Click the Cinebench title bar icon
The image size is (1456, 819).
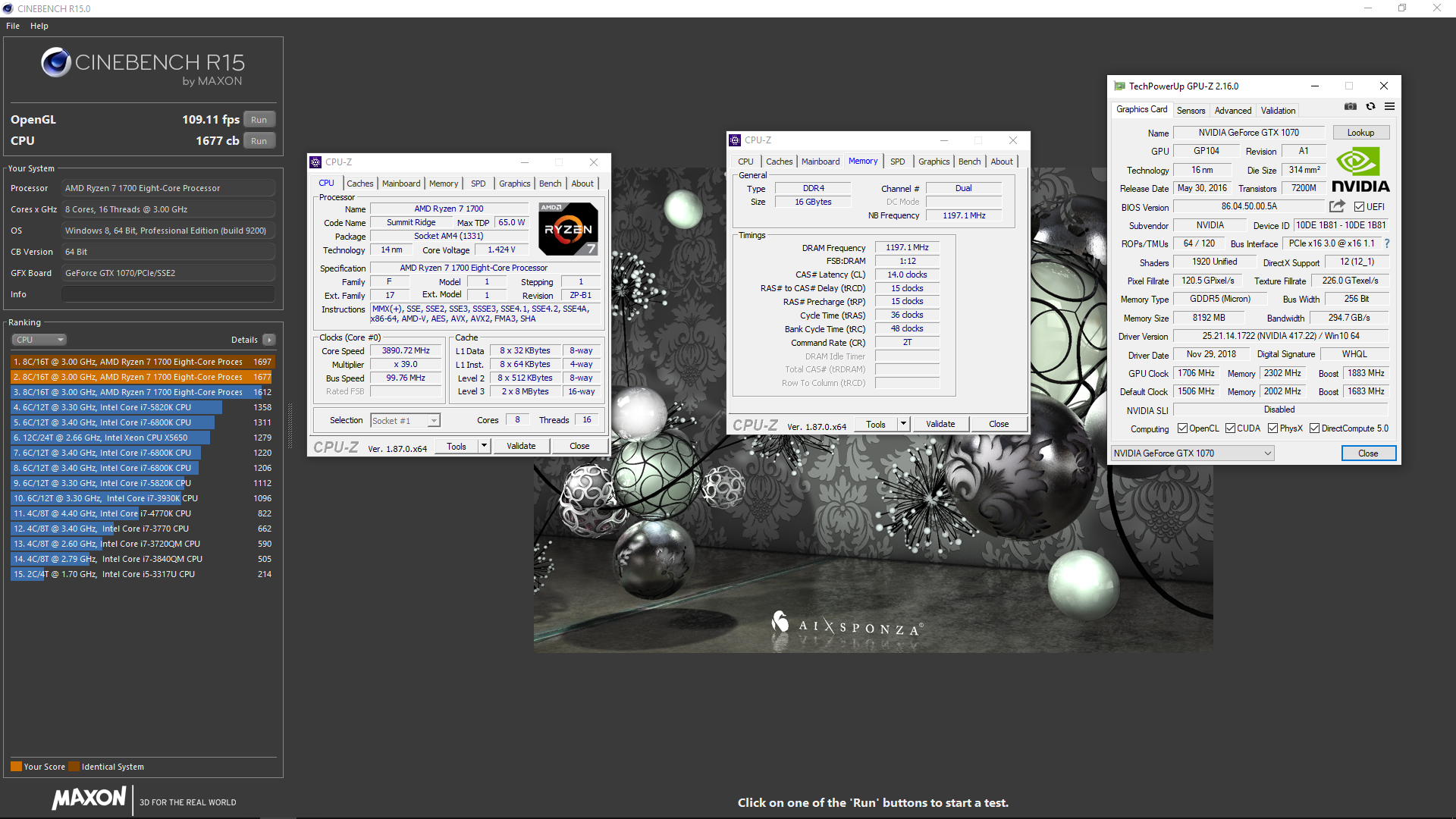coord(8,8)
